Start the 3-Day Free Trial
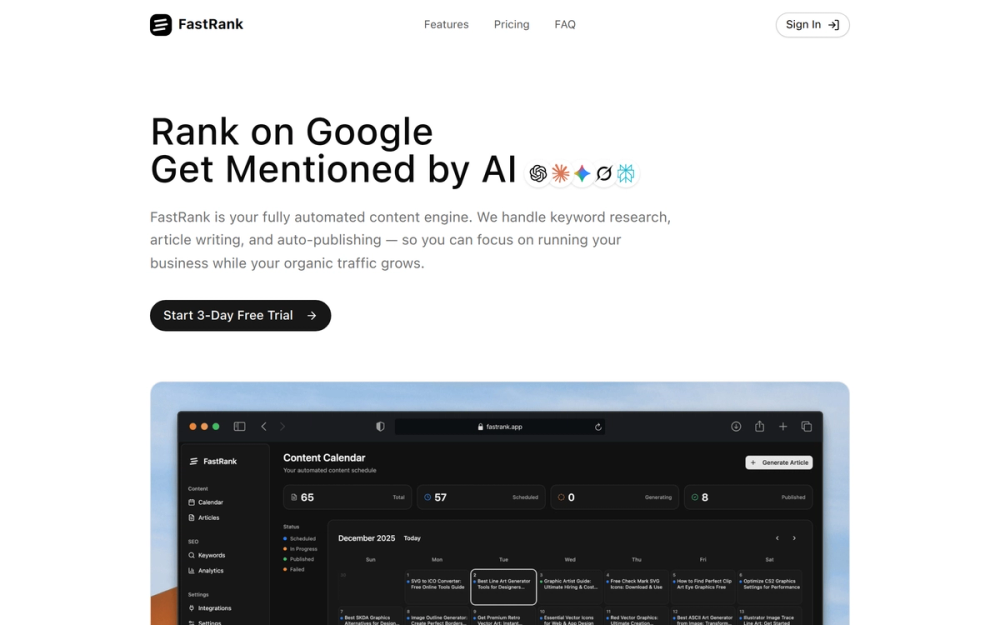 pyautogui.click(x=240, y=315)
